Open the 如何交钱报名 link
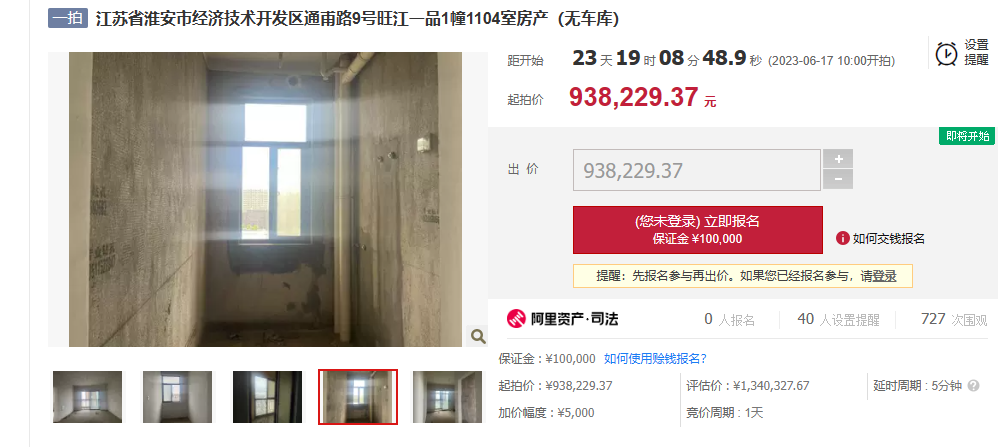The height and width of the screenshot is (447, 998). coord(889,239)
